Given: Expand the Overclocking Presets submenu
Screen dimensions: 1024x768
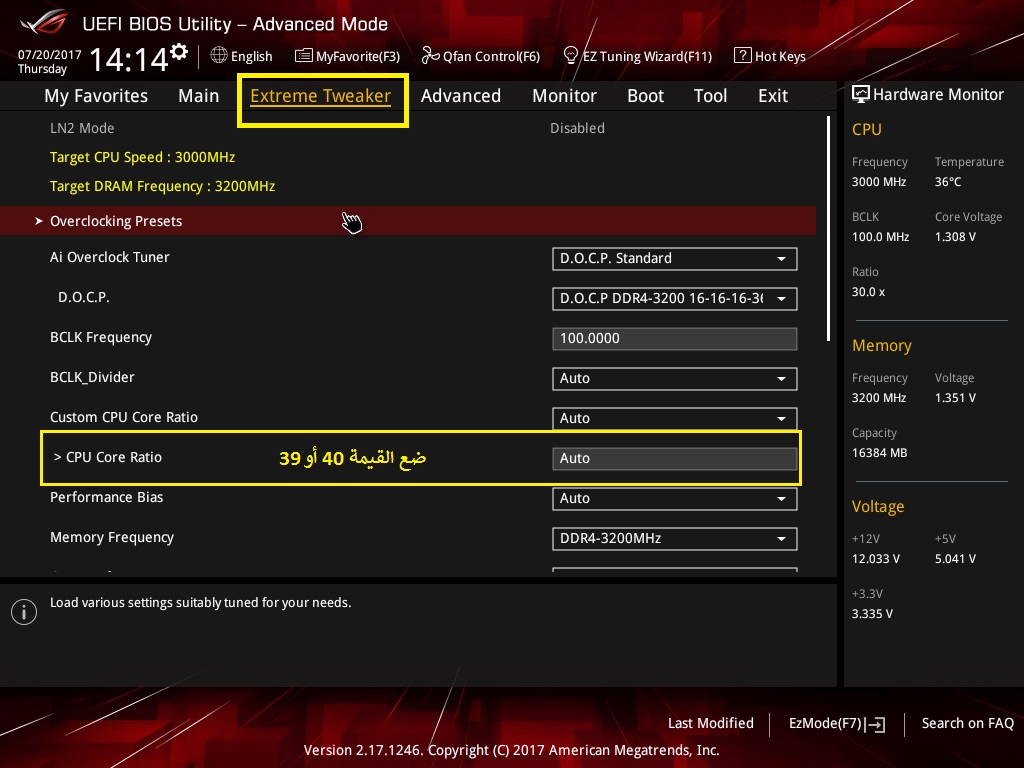Looking at the screenshot, I should [408, 221].
